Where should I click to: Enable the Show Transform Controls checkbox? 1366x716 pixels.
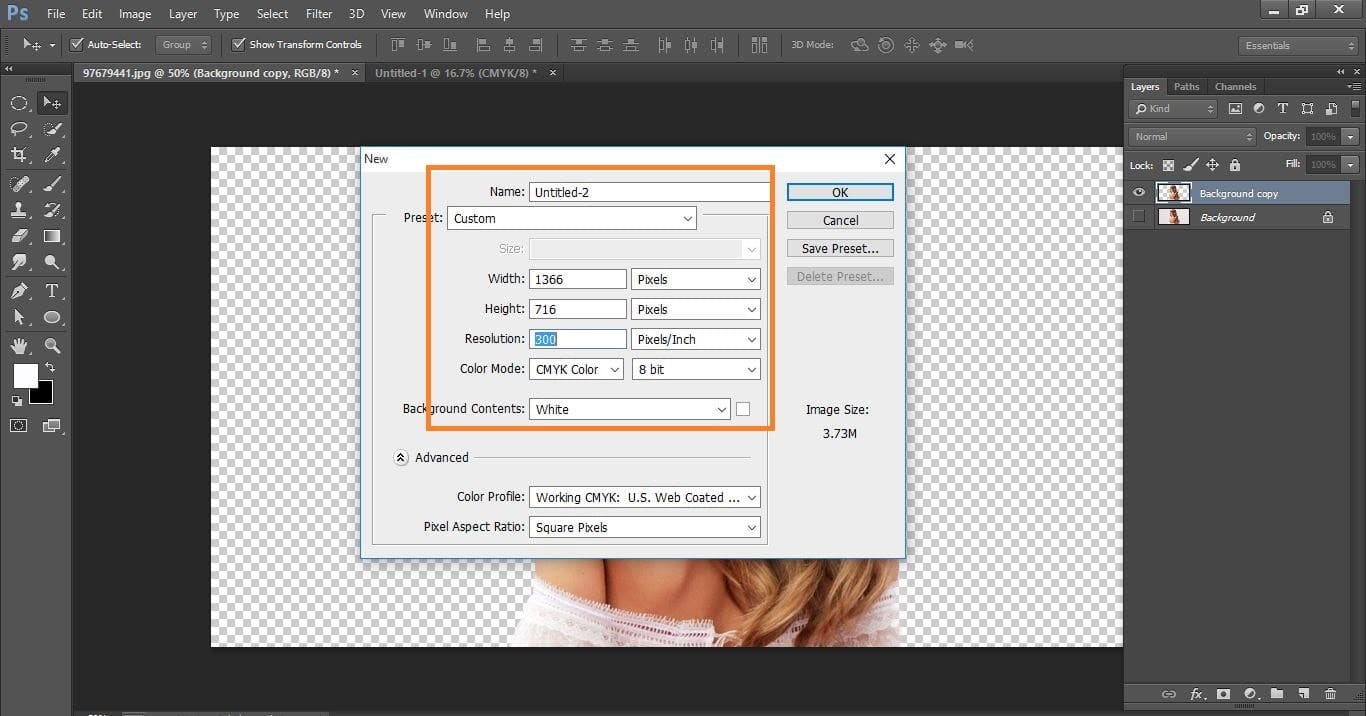pyautogui.click(x=238, y=44)
